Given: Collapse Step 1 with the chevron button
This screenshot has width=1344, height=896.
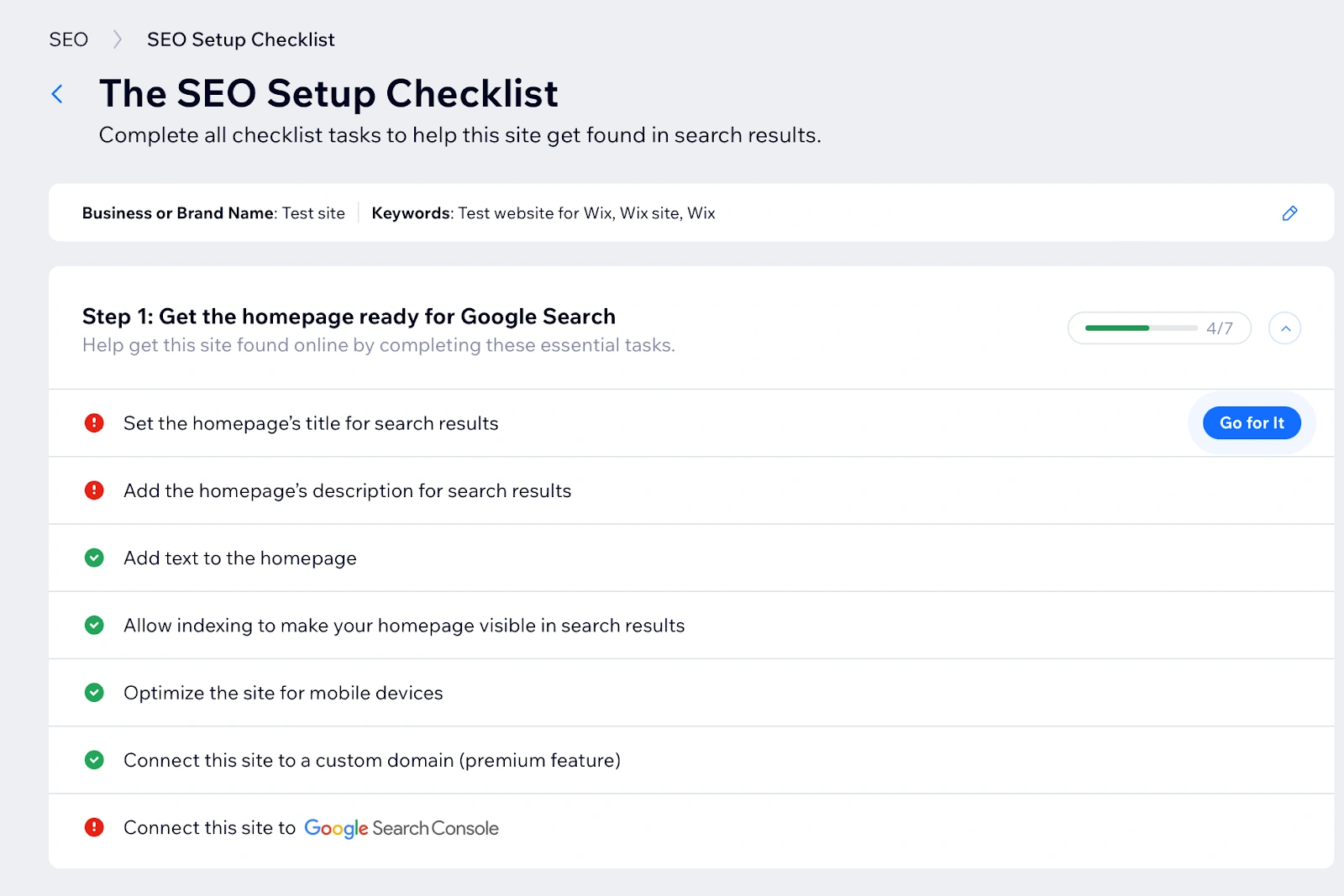Looking at the screenshot, I should pos(1284,328).
